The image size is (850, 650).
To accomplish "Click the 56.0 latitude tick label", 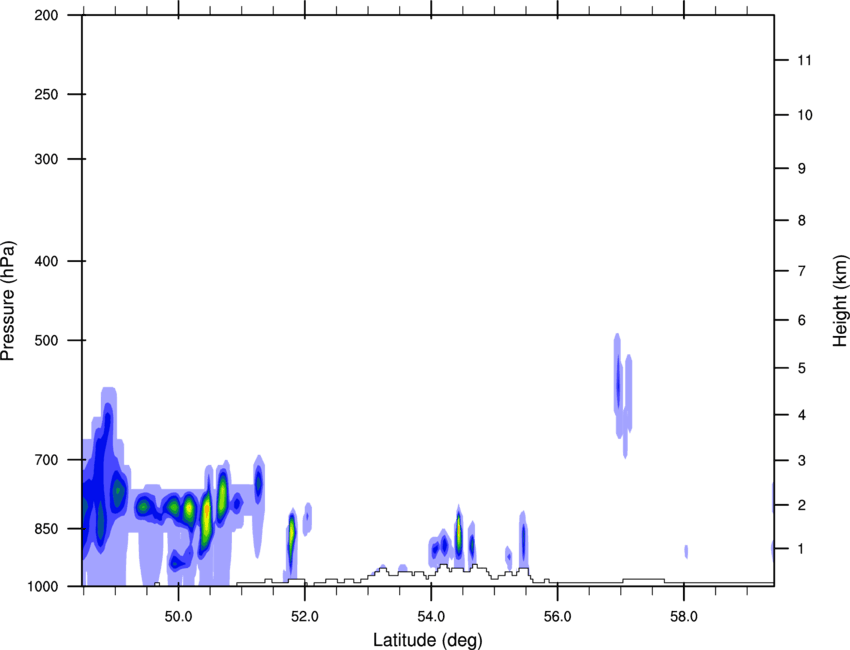I will pos(557,617).
